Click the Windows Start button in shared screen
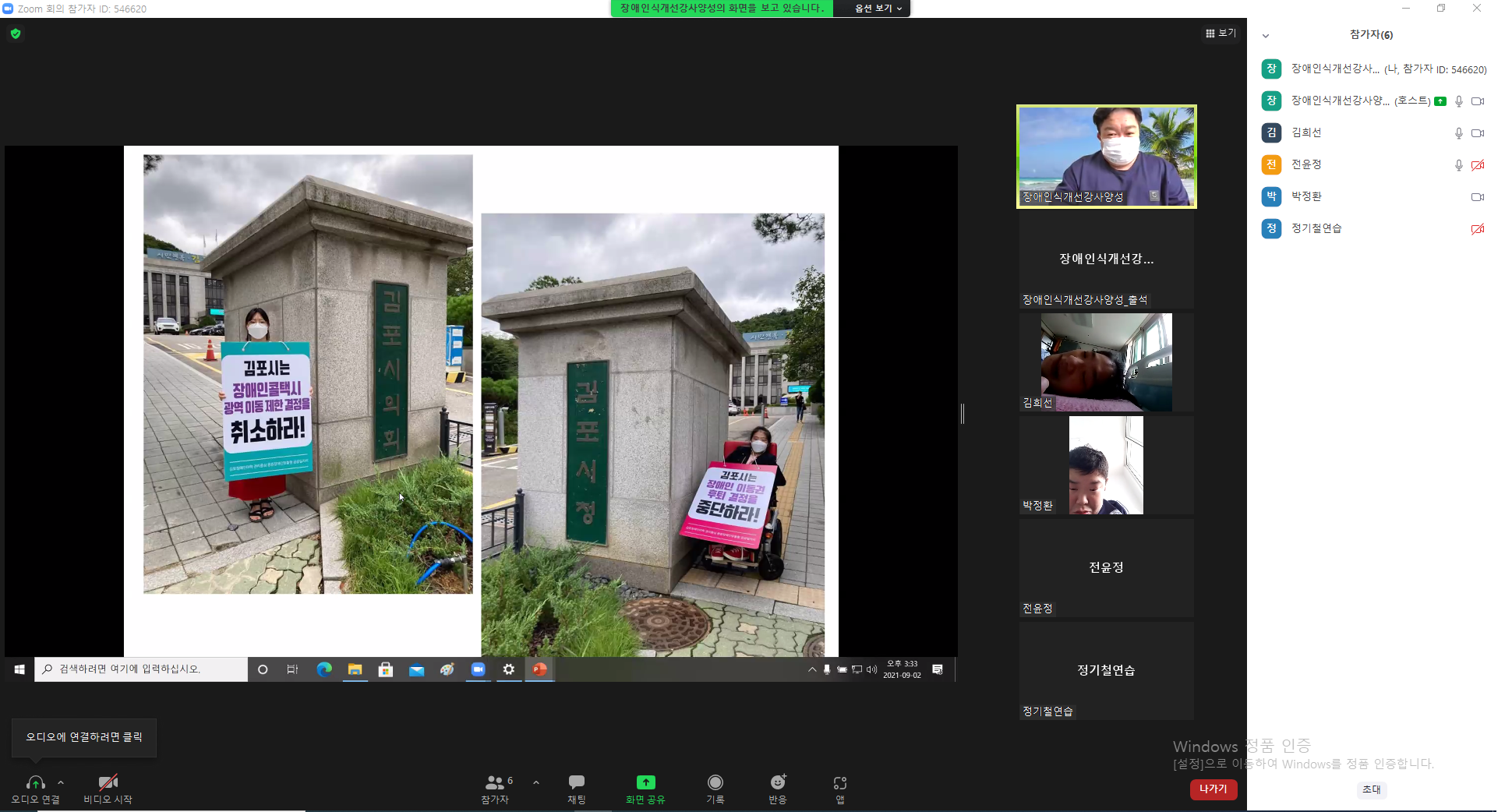Image resolution: width=1512 pixels, height=812 pixels. click(x=19, y=669)
